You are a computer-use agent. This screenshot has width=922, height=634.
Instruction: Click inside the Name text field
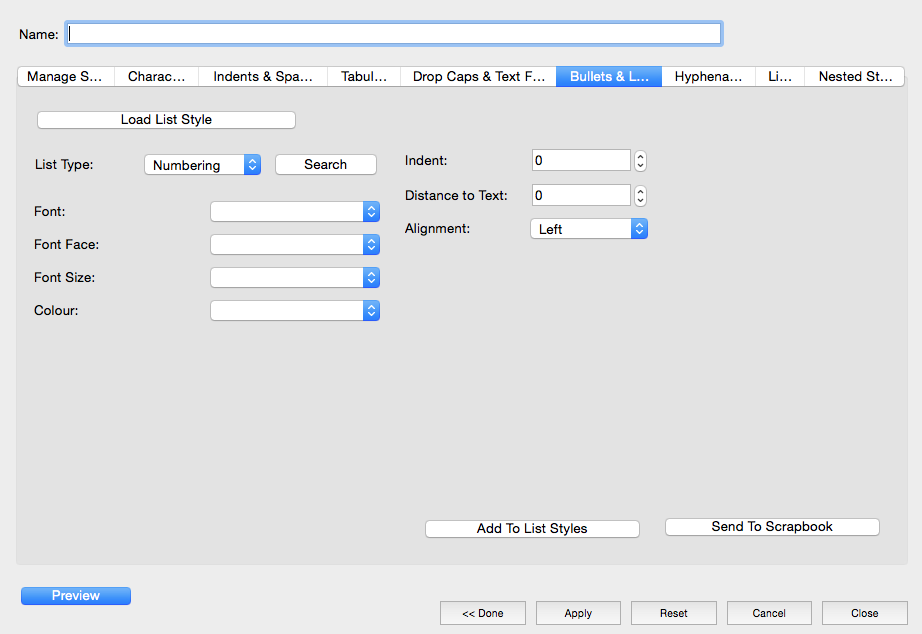394,34
